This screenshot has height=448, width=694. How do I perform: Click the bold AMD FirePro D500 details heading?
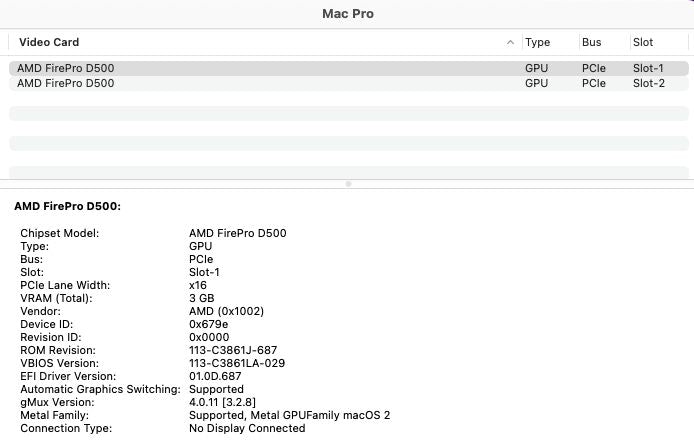[x=68, y=206]
